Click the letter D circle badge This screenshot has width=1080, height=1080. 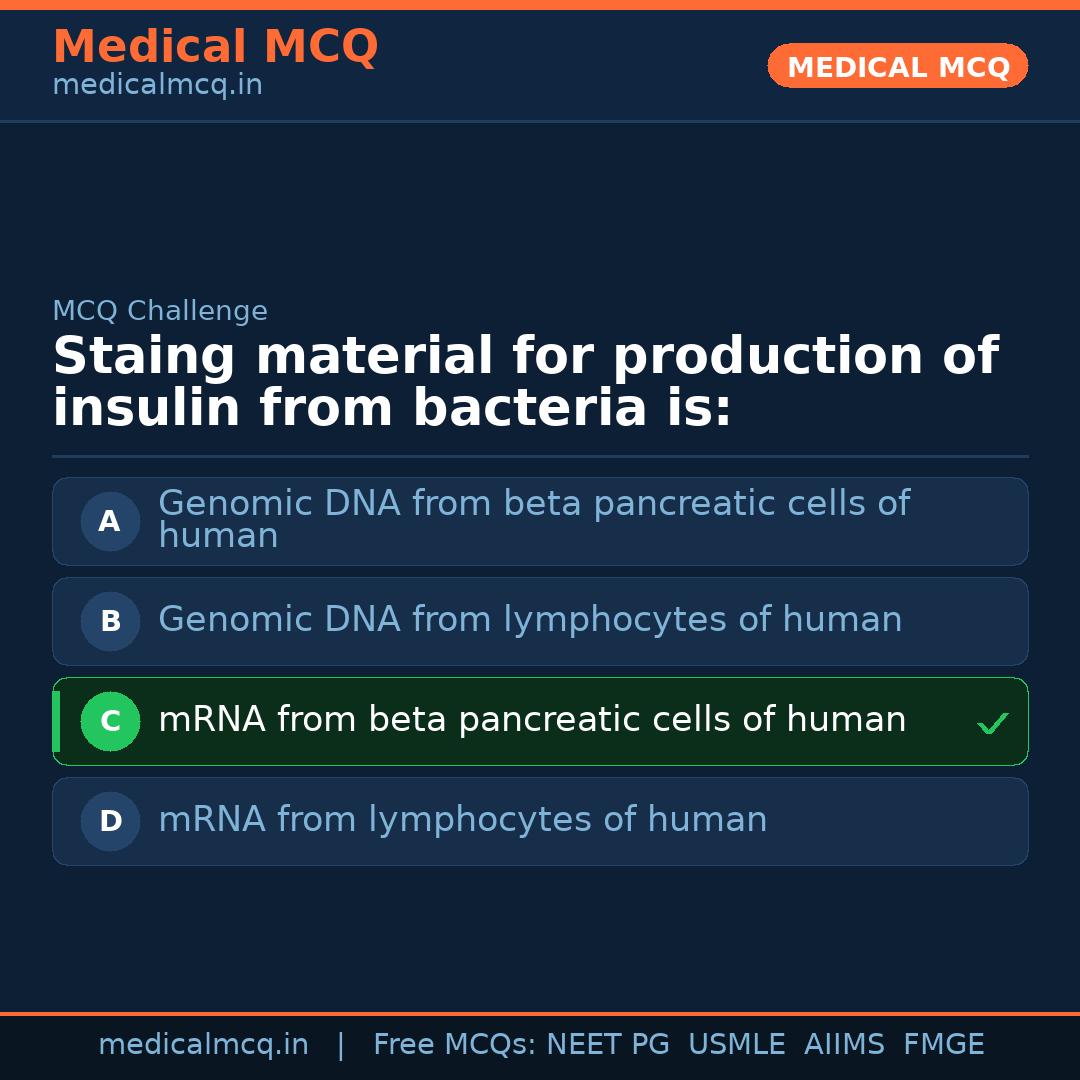[110, 821]
